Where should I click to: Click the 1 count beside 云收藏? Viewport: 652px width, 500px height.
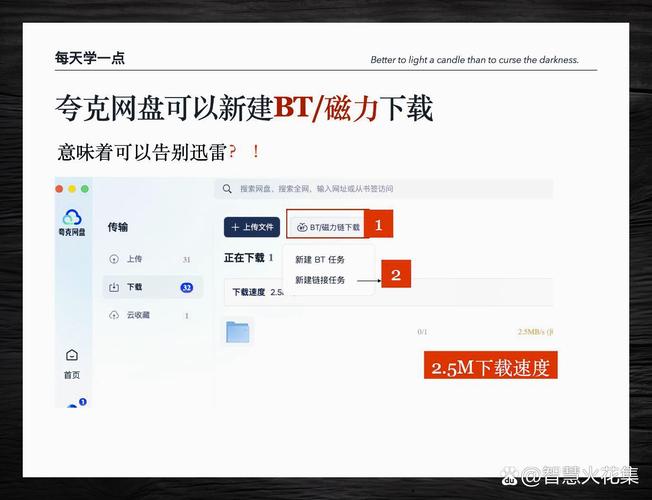pos(187,316)
